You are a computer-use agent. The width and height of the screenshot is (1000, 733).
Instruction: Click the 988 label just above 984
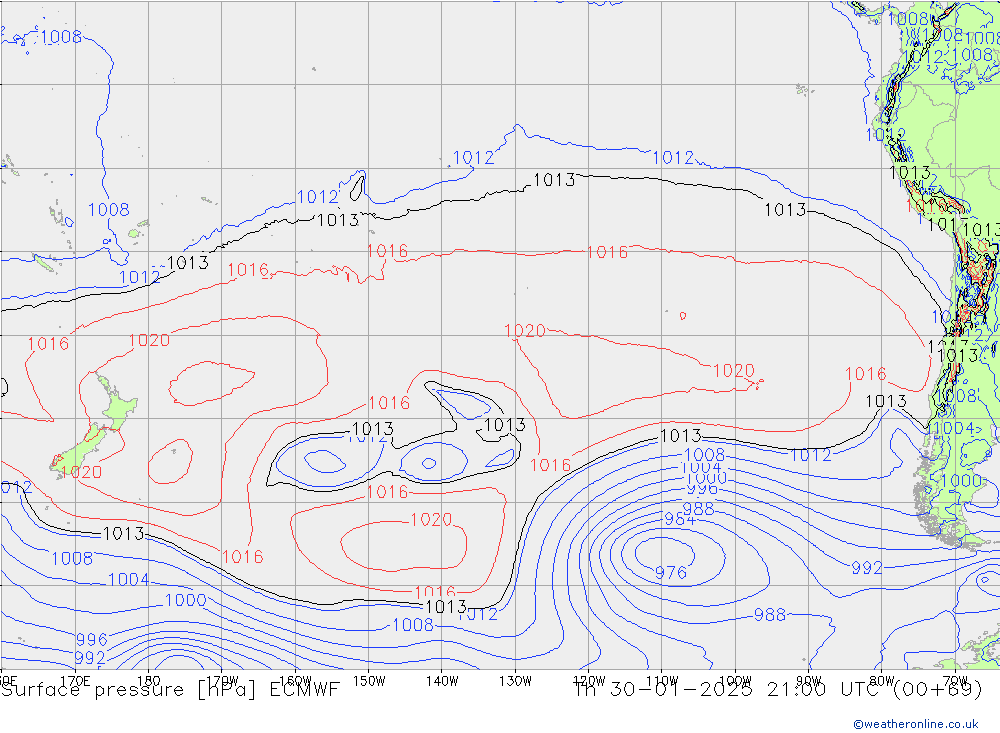point(698,509)
